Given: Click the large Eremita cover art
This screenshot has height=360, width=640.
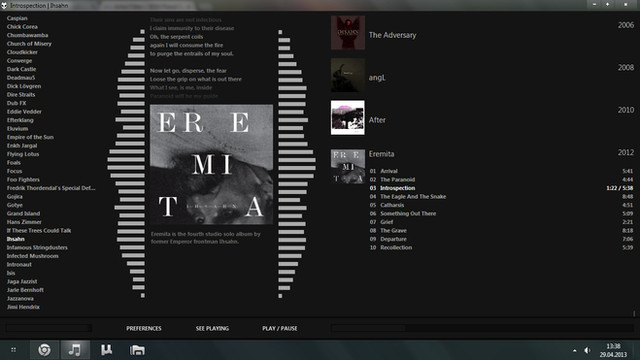Looking at the screenshot, I should [x=211, y=164].
